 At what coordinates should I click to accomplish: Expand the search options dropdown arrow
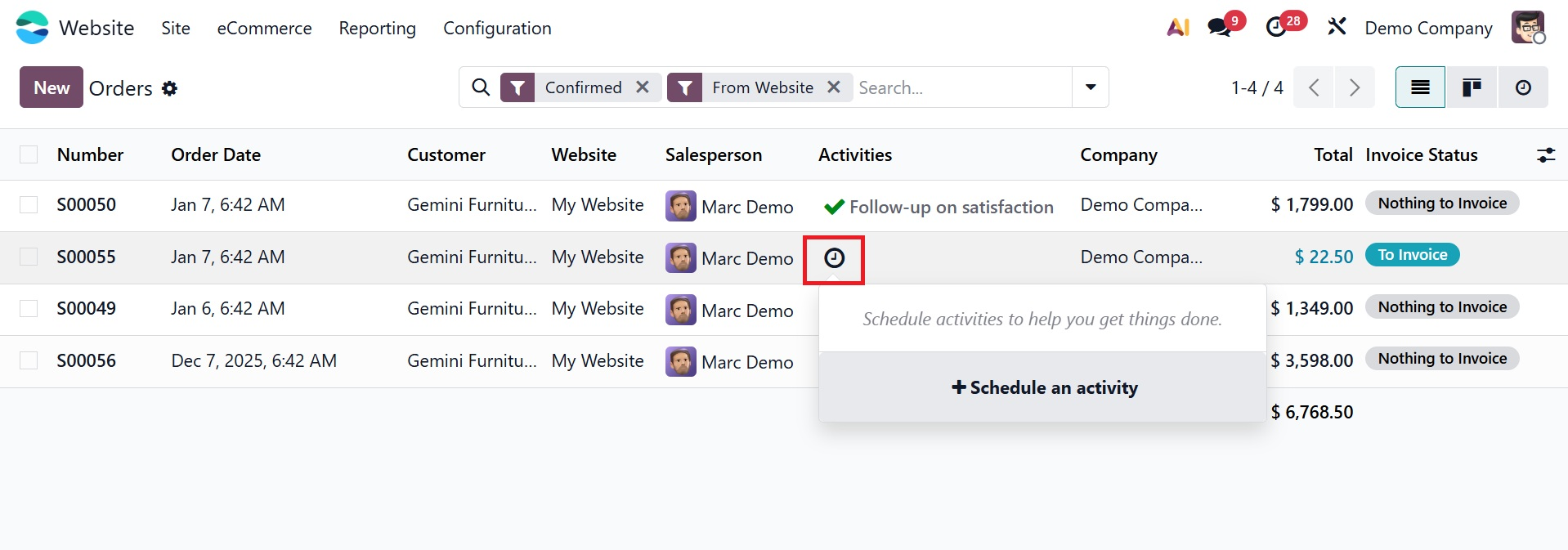(1091, 87)
